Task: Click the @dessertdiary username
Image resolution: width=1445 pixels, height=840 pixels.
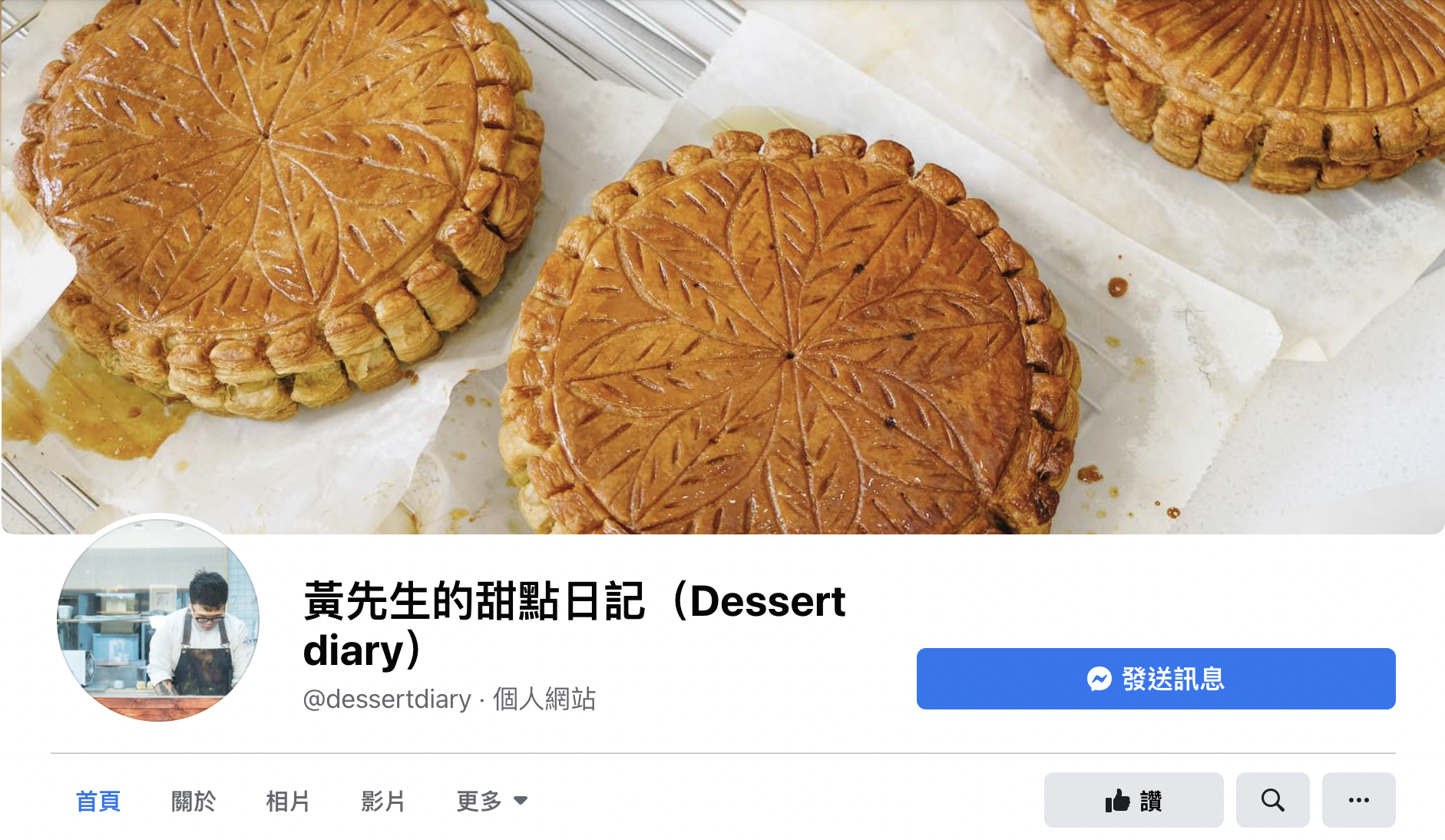Action: 387,699
